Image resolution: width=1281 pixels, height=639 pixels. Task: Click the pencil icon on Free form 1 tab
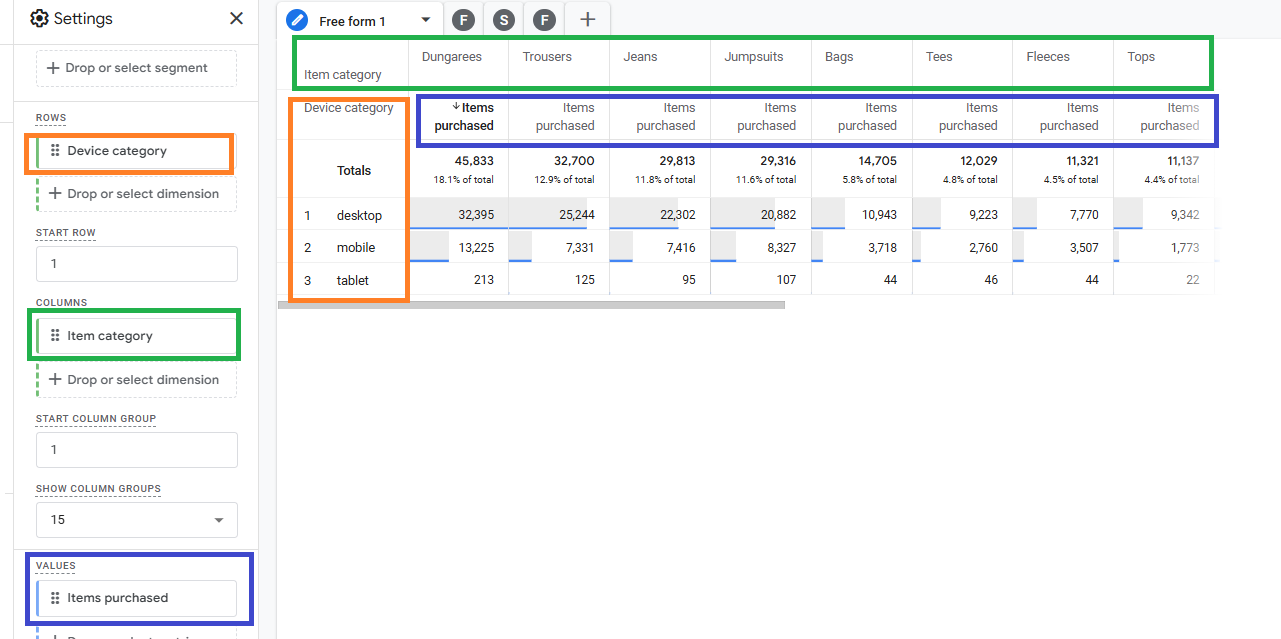click(297, 20)
